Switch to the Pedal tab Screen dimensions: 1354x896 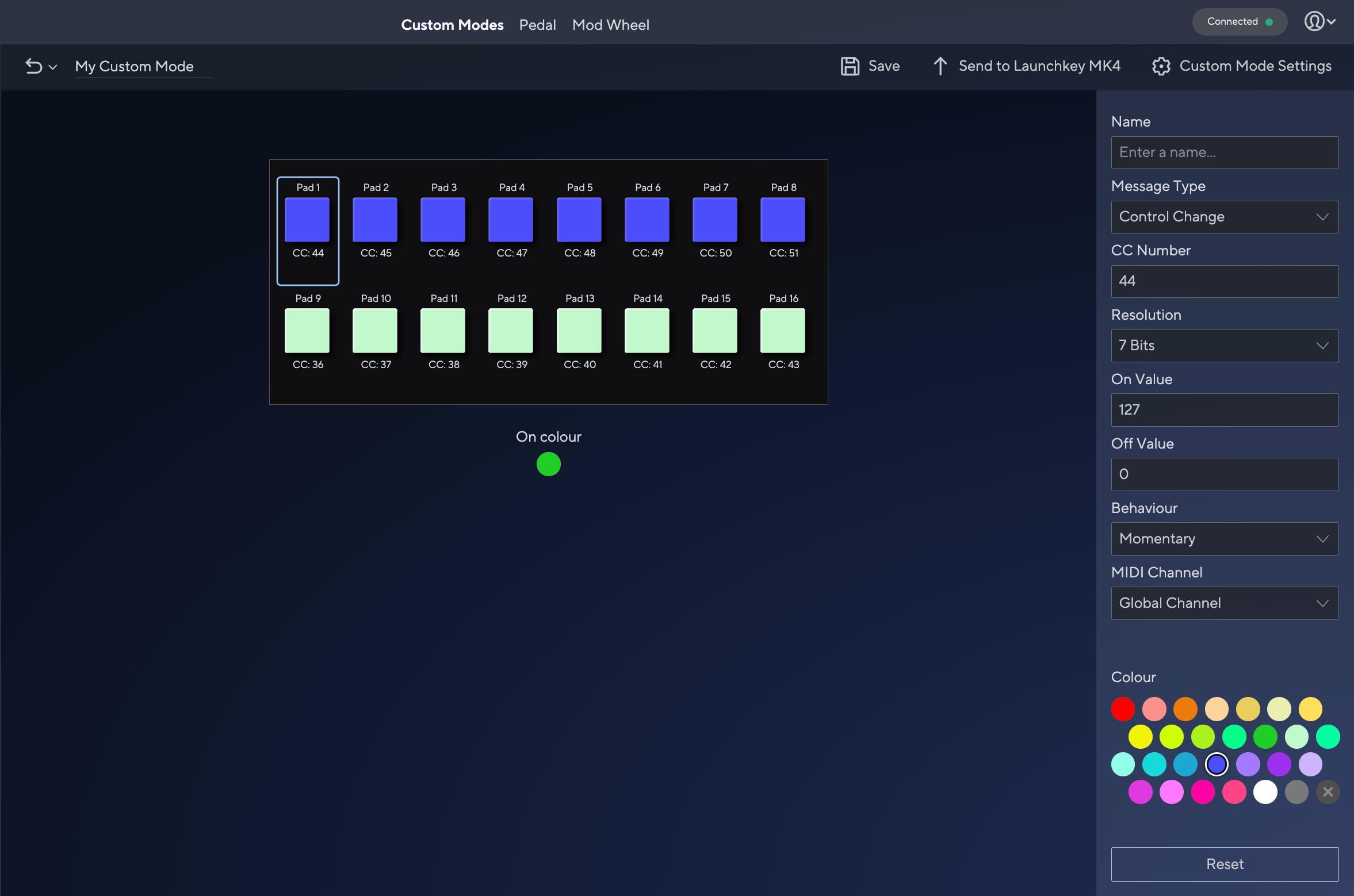coord(537,25)
